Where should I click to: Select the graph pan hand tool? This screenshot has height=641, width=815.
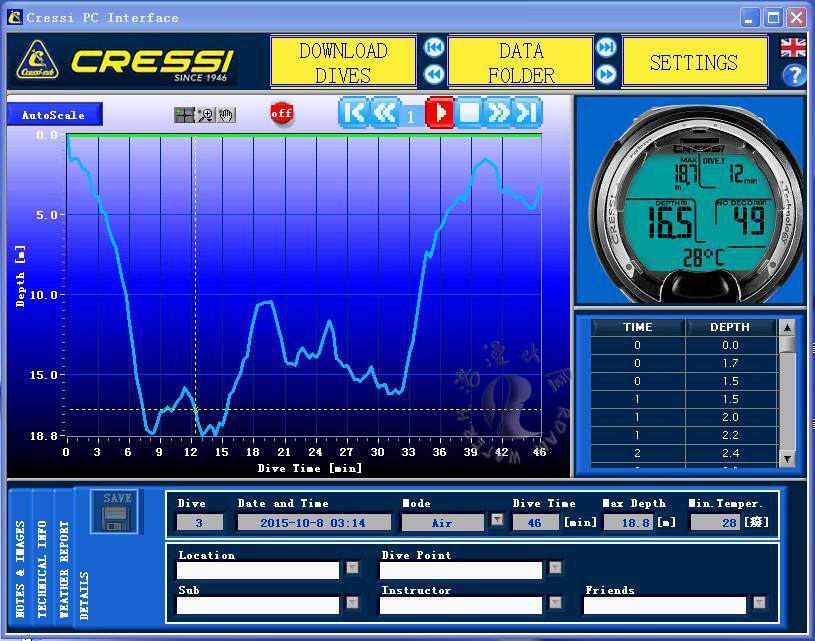[x=226, y=115]
